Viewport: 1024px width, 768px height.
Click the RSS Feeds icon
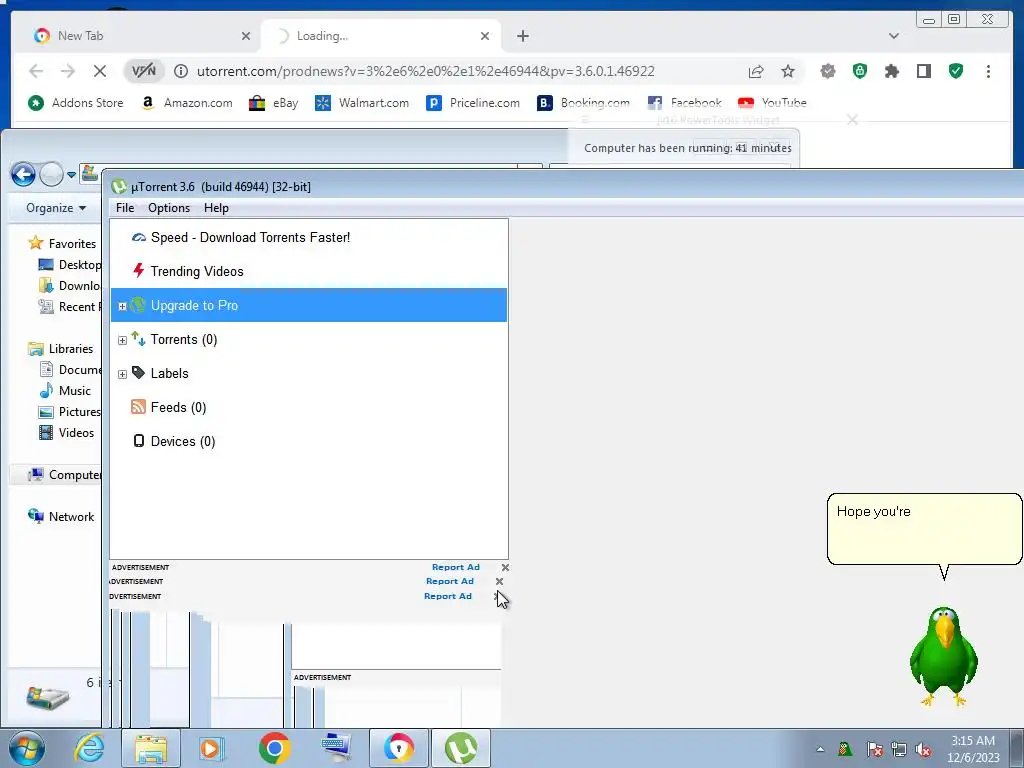coord(138,407)
